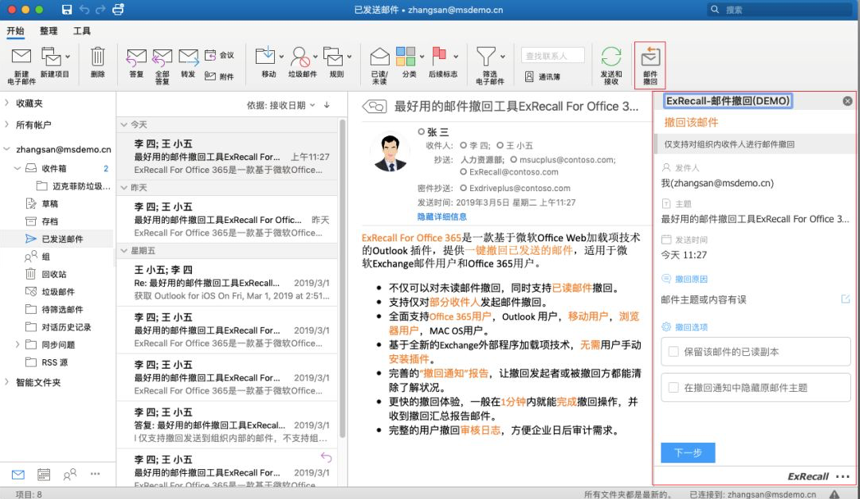This screenshot has height=499, width=860.
Task: Select the 草稿 drafts folder
Action: click(x=57, y=203)
